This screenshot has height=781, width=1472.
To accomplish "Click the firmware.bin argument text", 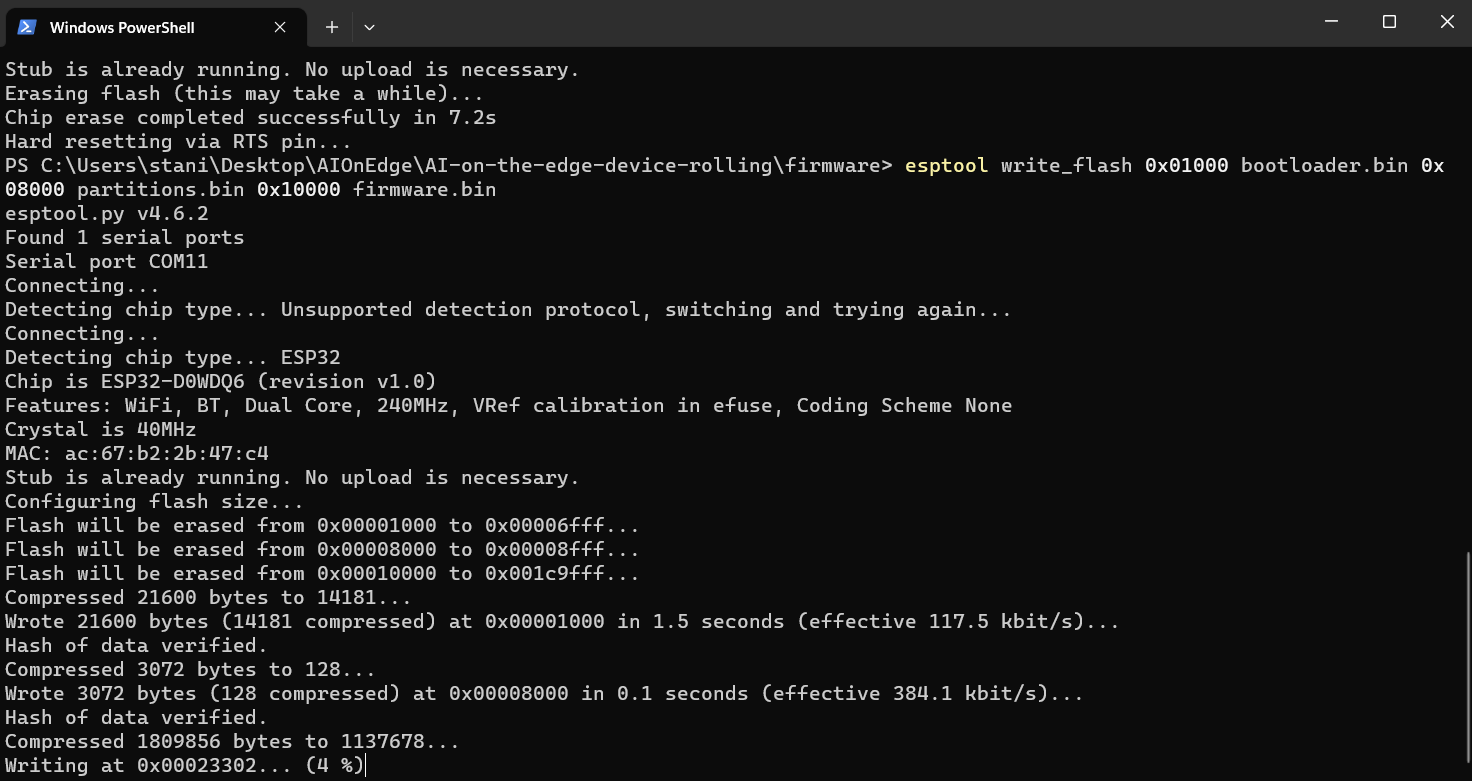I will coord(424,189).
